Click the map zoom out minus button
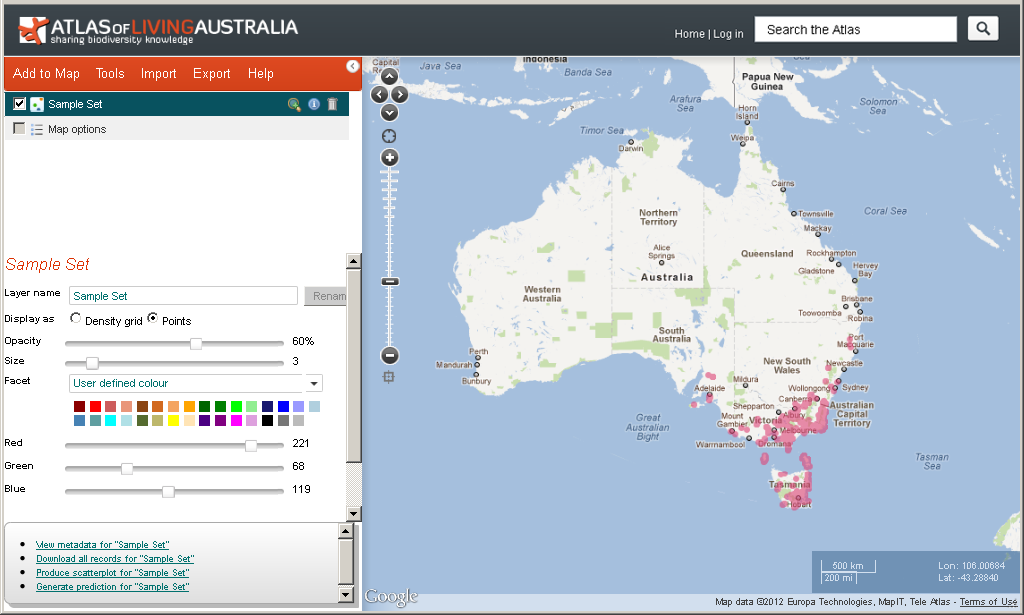The height and width of the screenshot is (615, 1024). [390, 355]
